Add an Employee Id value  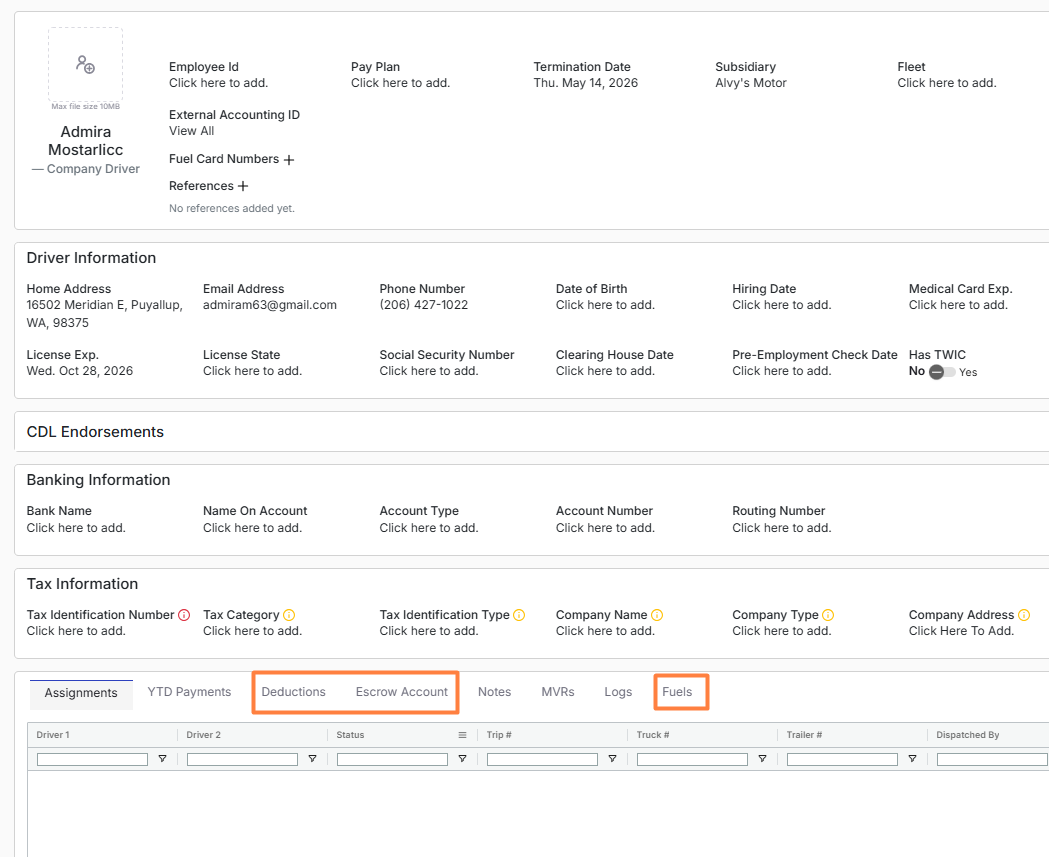click(x=218, y=83)
